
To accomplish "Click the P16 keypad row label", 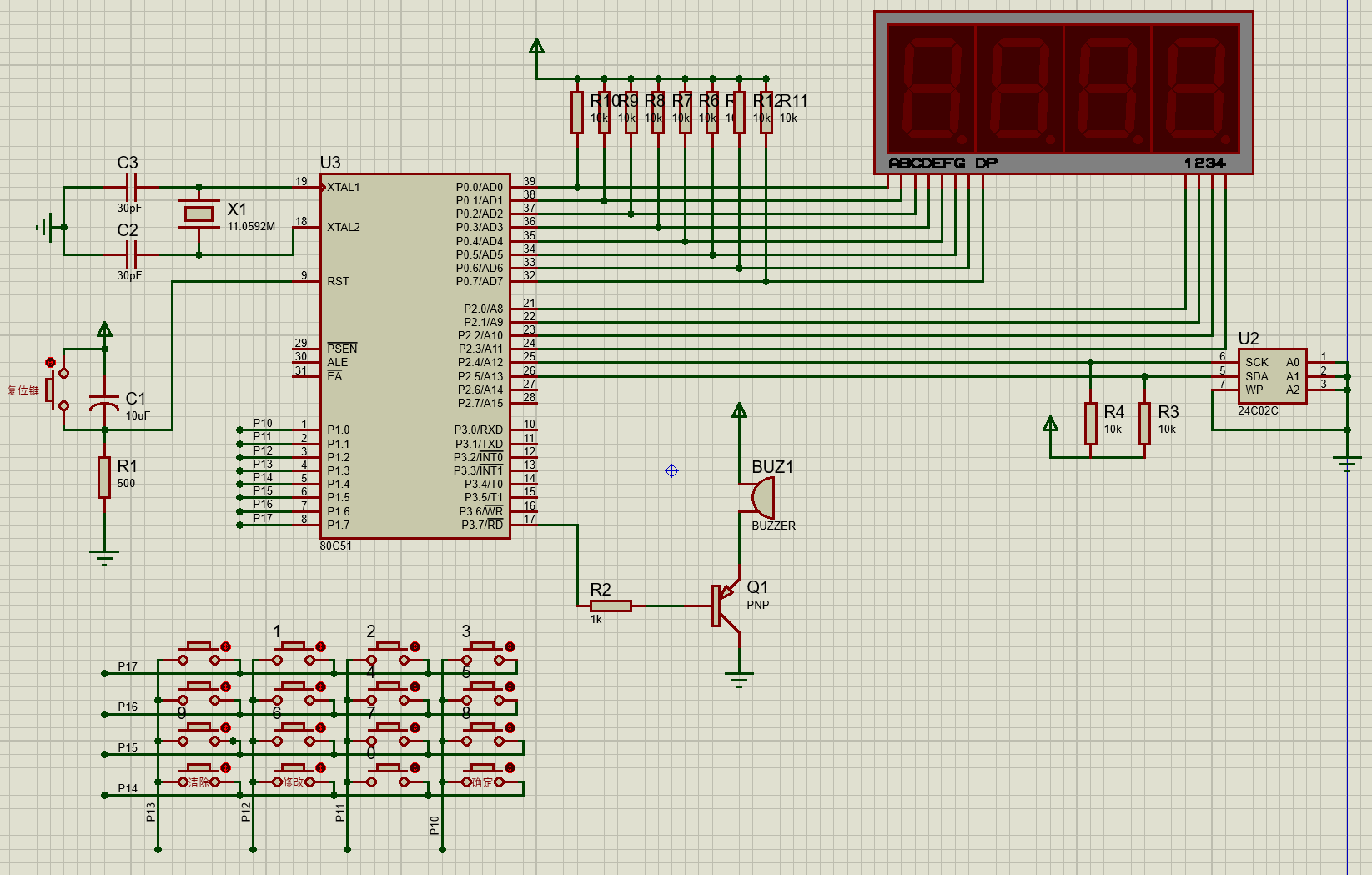I will point(128,707).
